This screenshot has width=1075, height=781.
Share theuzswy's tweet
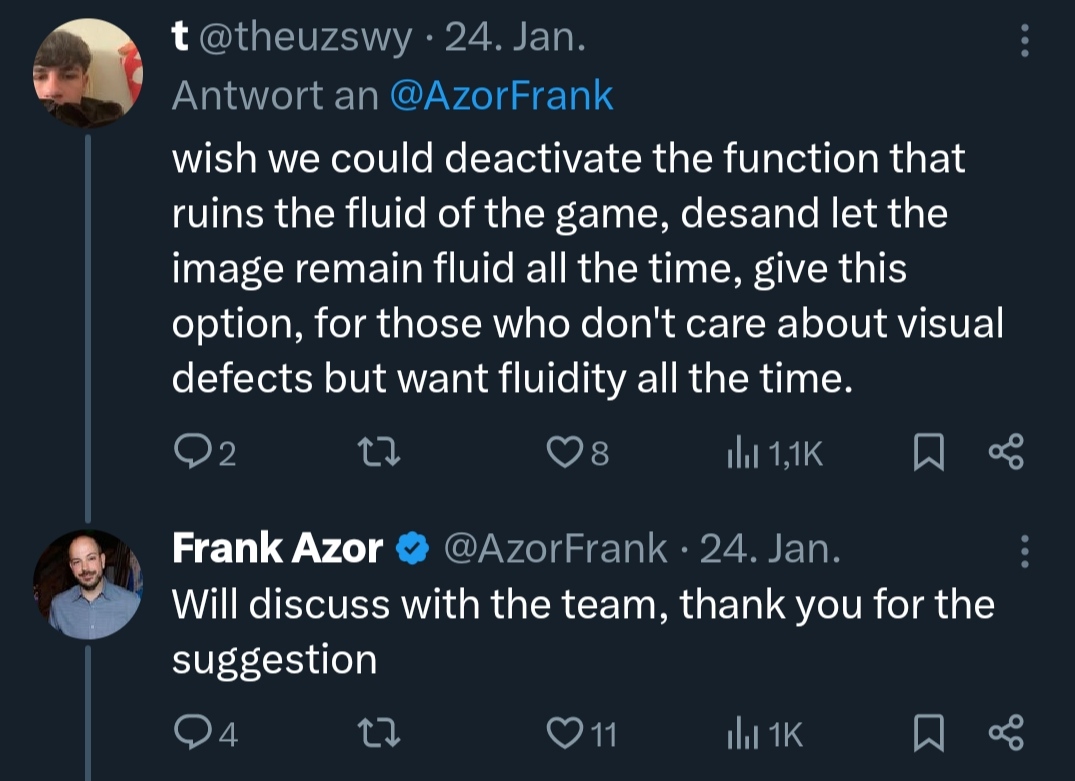coord(1005,455)
